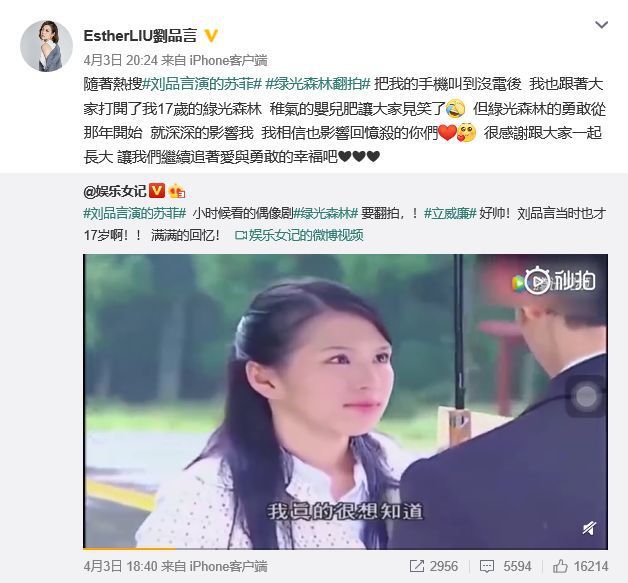Click the orange verified badge next to 娱乐女记

click(x=157, y=191)
